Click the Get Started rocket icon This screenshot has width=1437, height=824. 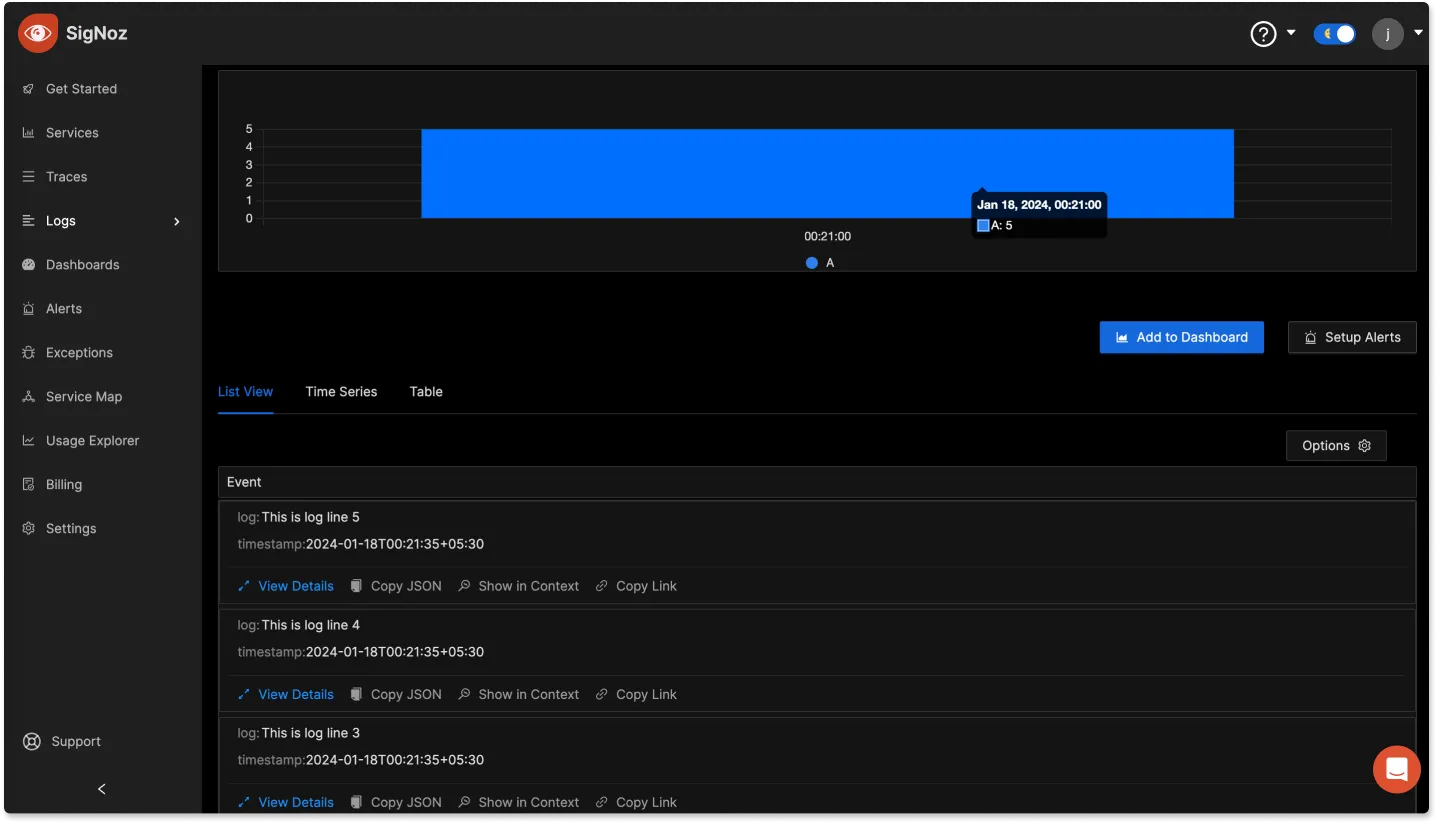pos(28,89)
